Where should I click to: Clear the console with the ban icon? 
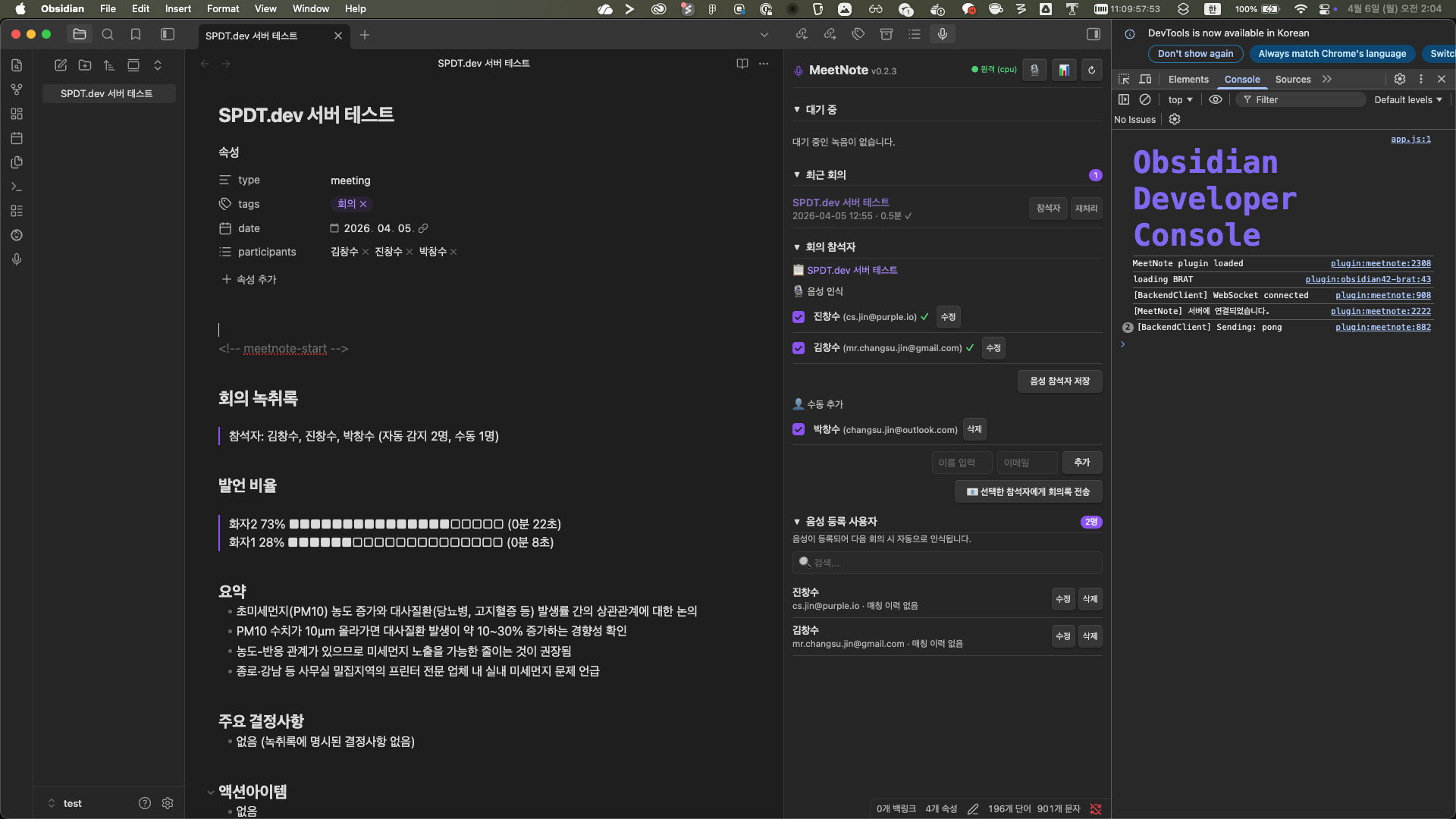(1145, 99)
